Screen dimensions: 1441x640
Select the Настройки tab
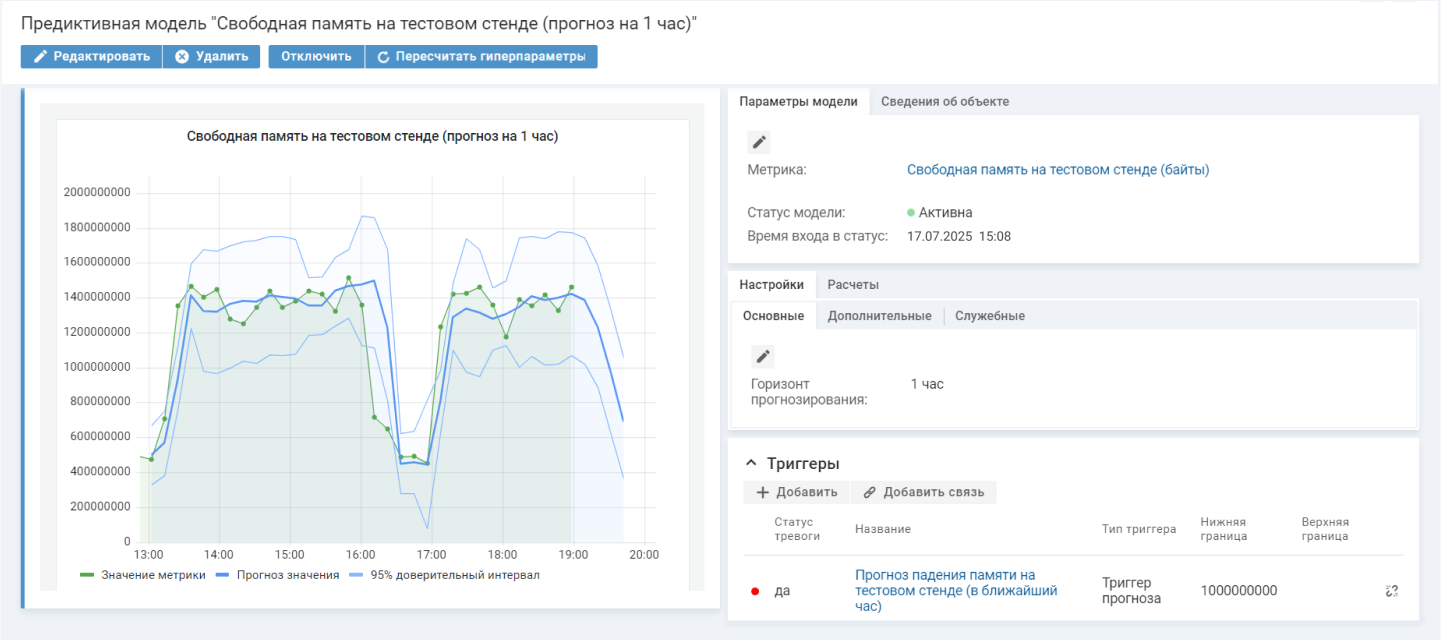[771, 285]
